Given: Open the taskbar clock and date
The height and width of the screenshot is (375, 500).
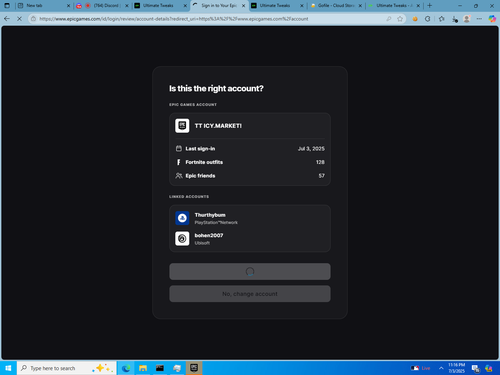Looking at the screenshot, I should click(456, 368).
